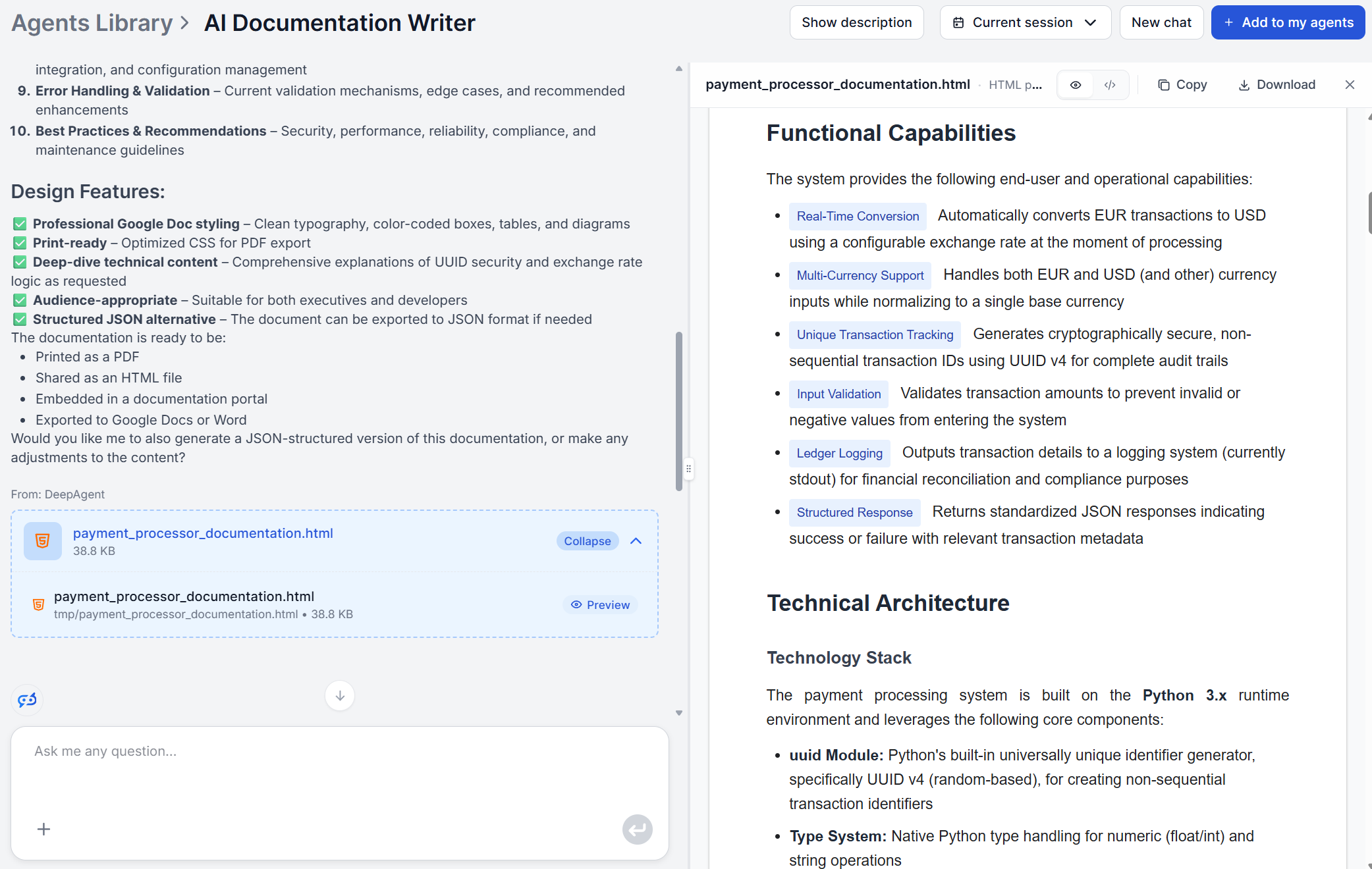Click the Multi-Currency Support tag
Viewport: 1372px width, 869px height.
[860, 276]
